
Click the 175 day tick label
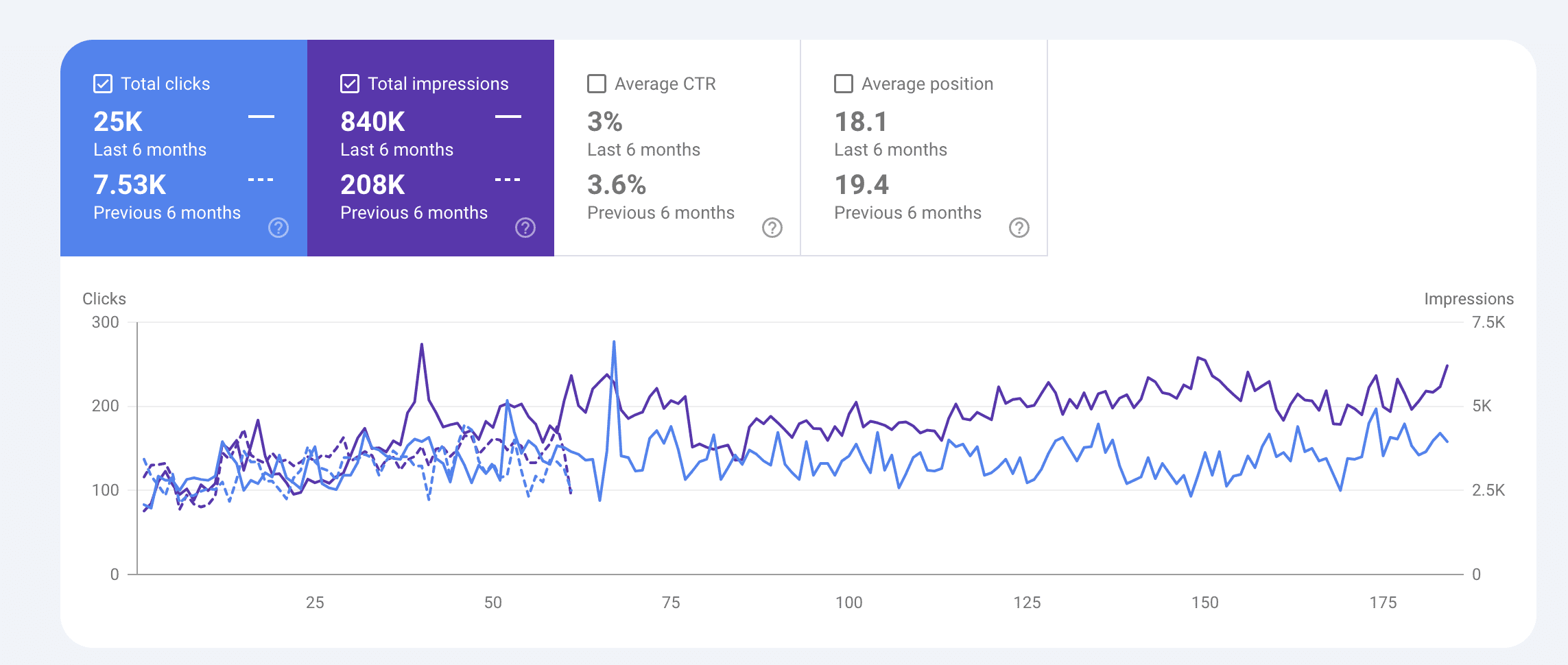(1383, 603)
